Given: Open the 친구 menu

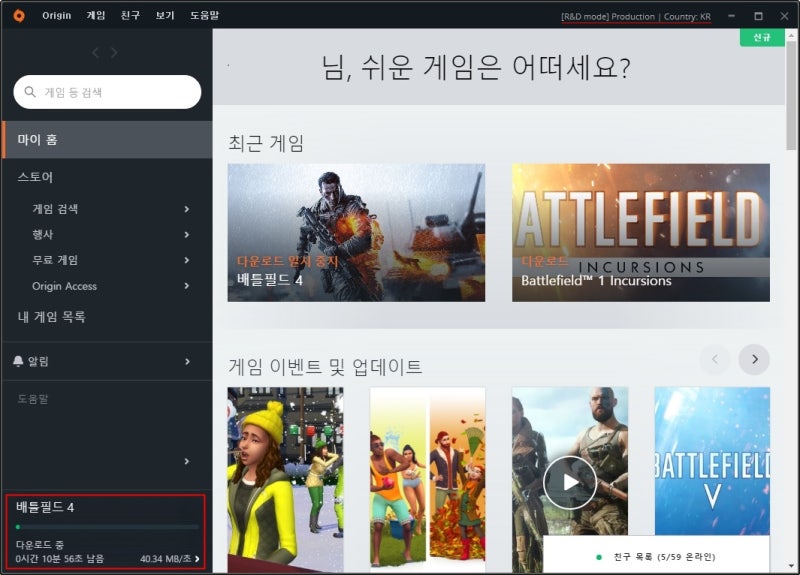Looking at the screenshot, I should (130, 16).
